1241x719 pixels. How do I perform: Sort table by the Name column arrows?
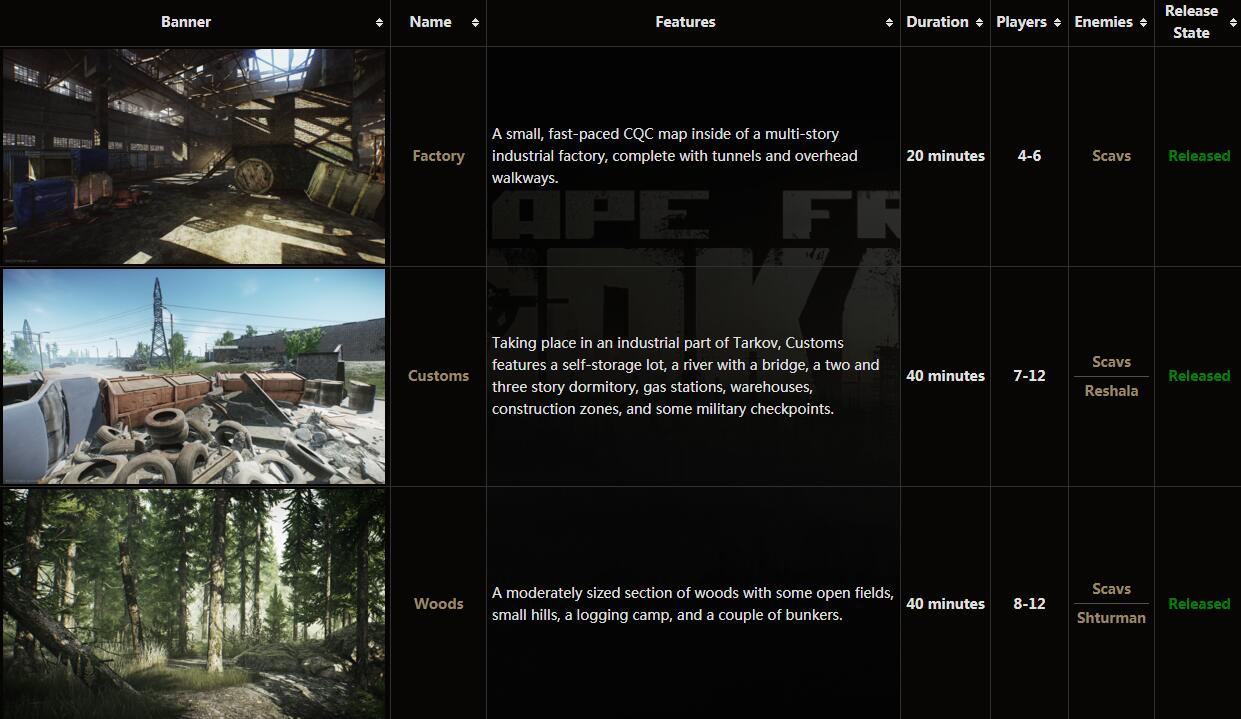475,22
